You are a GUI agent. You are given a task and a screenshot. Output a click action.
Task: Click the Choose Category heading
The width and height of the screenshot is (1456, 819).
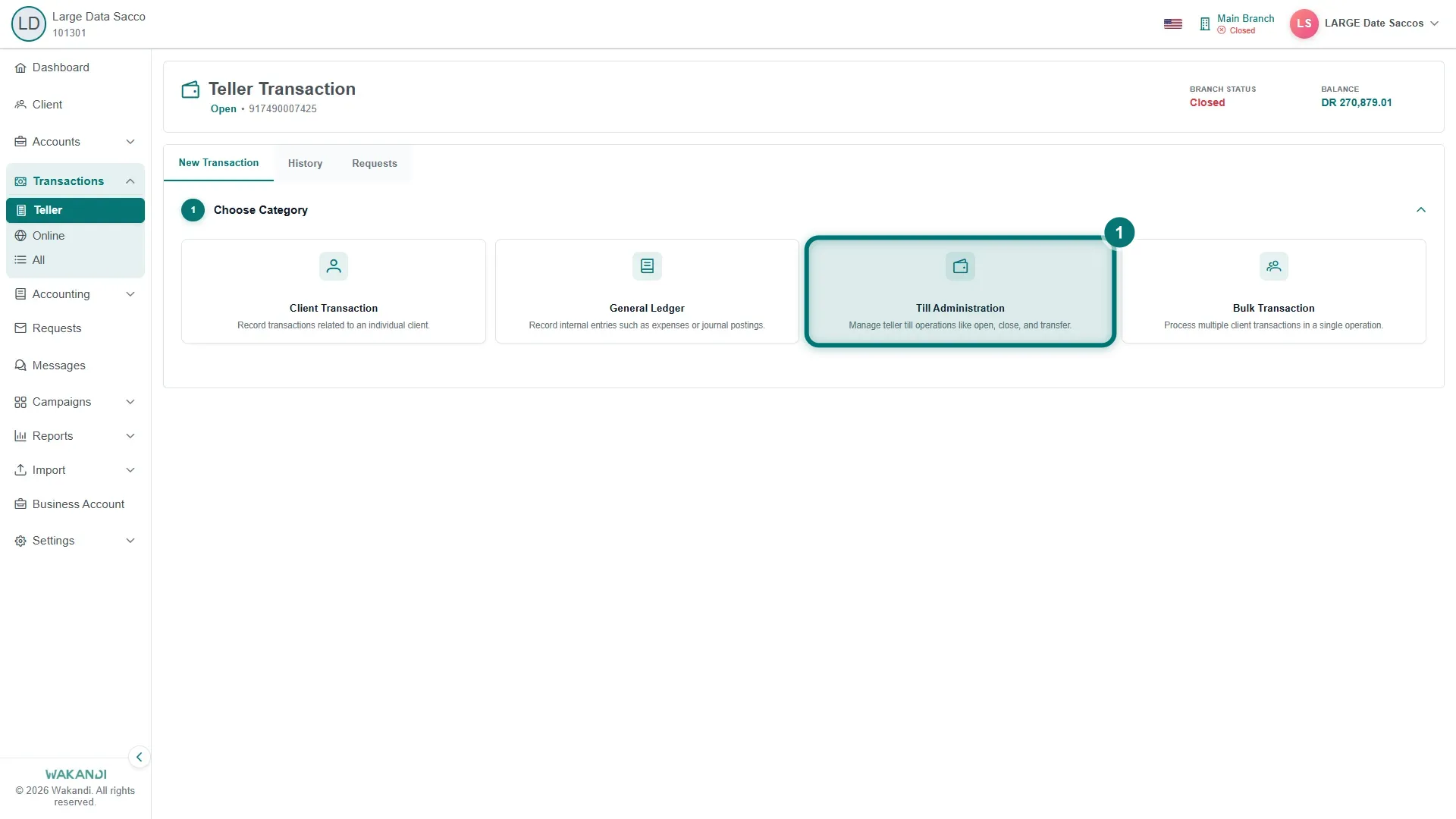[261, 210]
